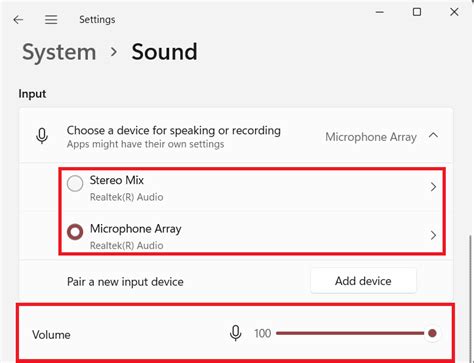Click the vertical scrollbar on right edge
Screen dimensions: 474x363
(x=471, y=297)
